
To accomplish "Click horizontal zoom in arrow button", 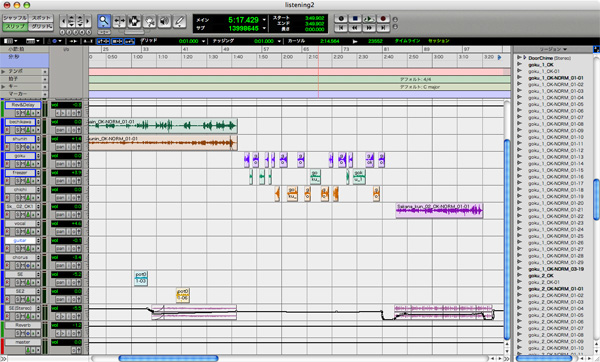I will (x=88, y=21).
